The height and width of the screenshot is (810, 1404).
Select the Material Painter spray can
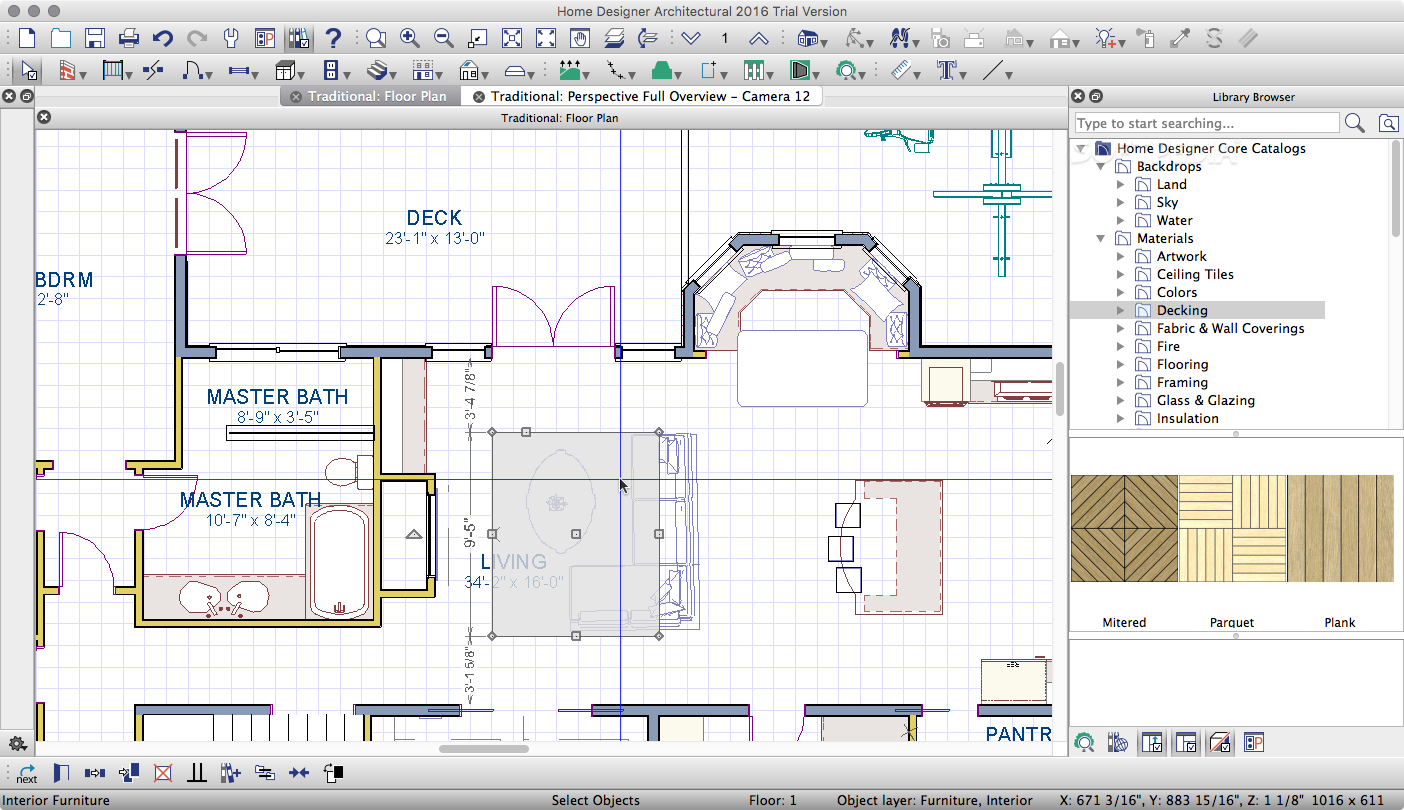[1147, 39]
